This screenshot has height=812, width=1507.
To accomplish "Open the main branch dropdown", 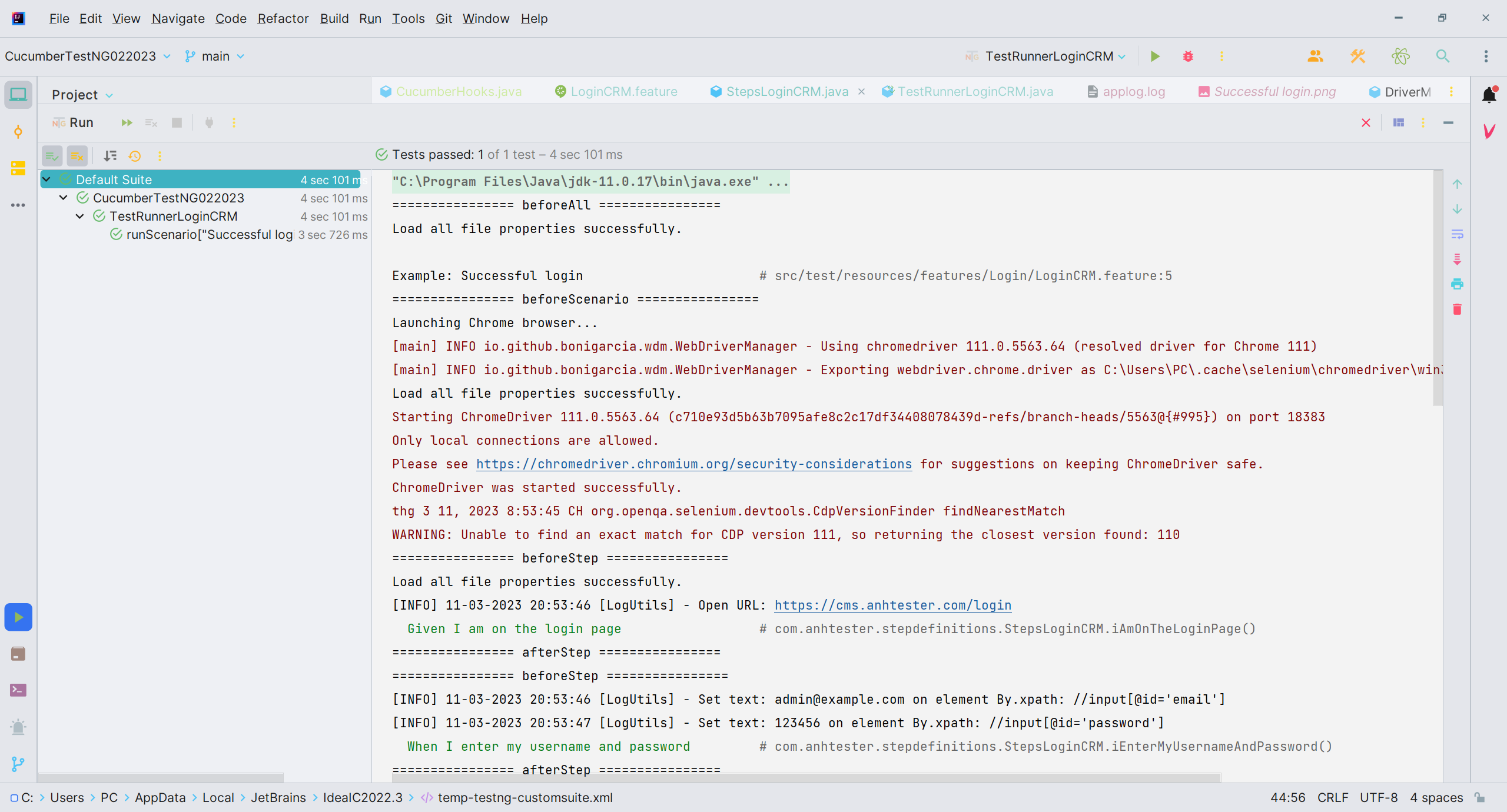I will point(215,56).
